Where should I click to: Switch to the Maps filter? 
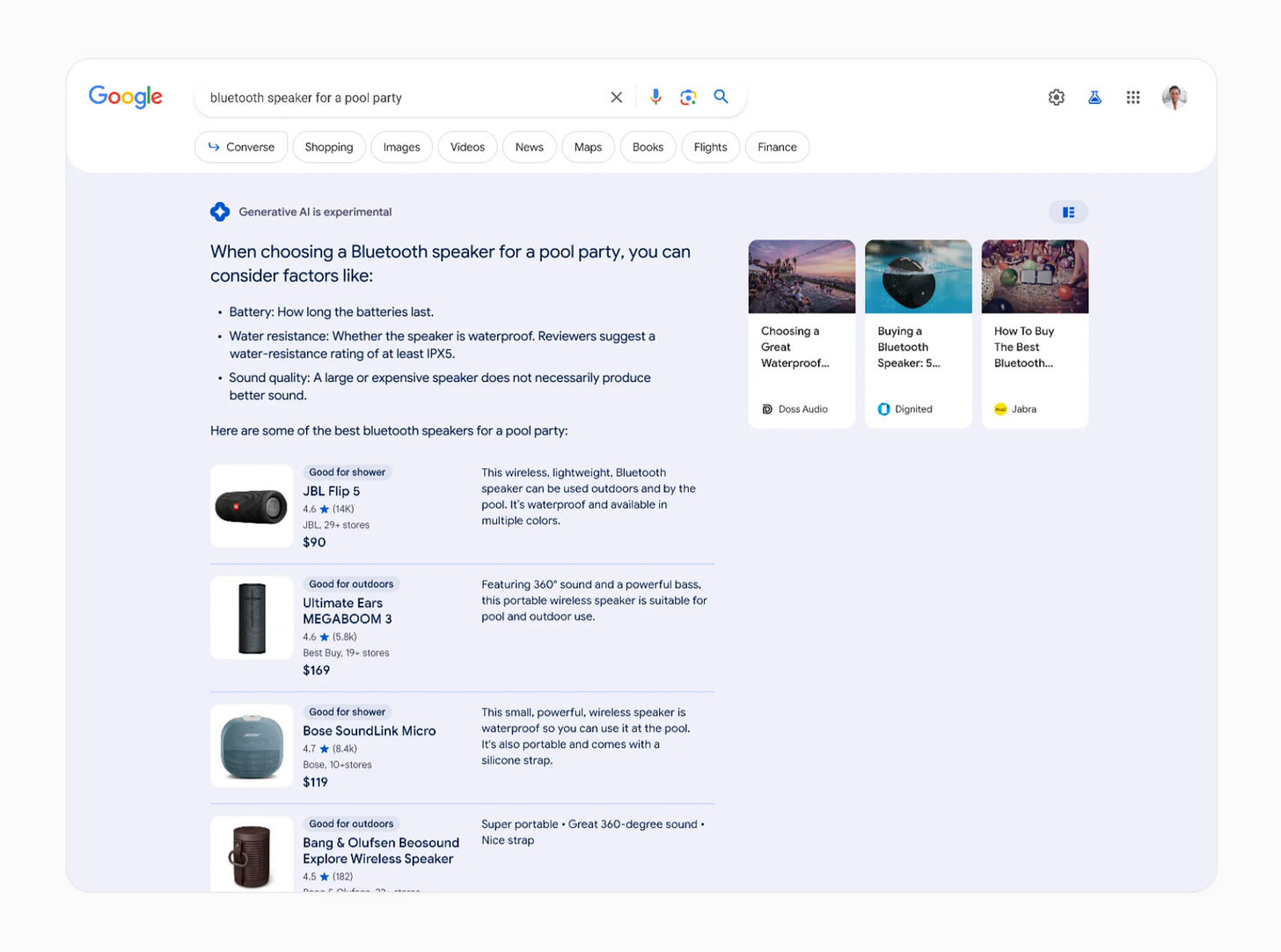pos(588,147)
